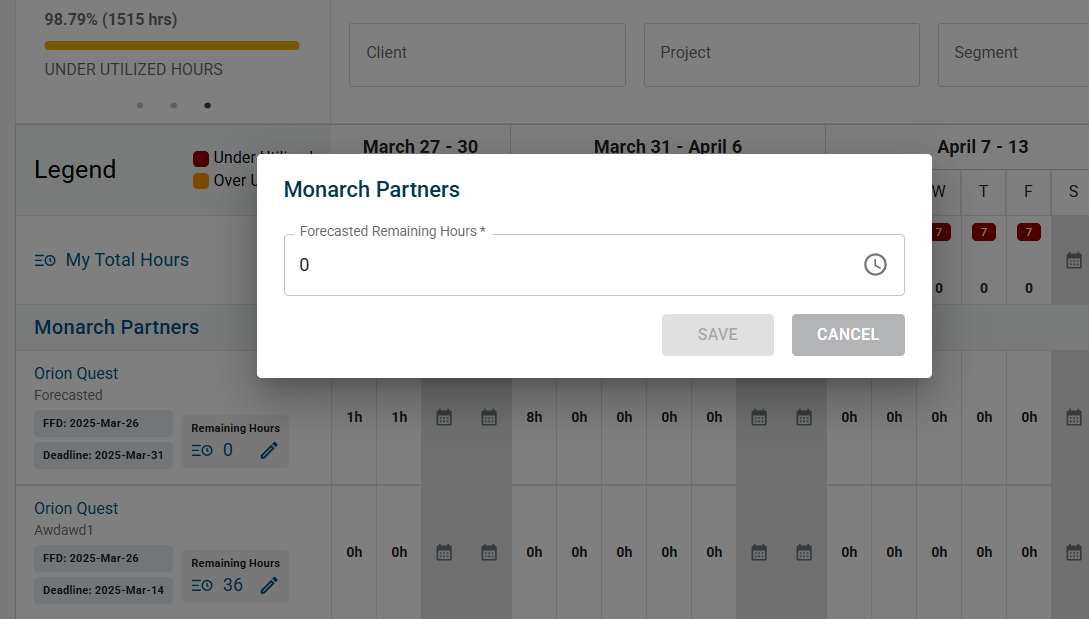Select the first carousel dot under utilization card
Viewport: 1089px width, 619px height.
coord(140,106)
